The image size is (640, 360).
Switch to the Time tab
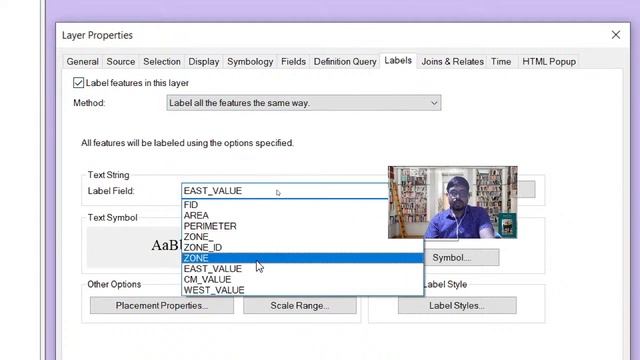(501, 62)
